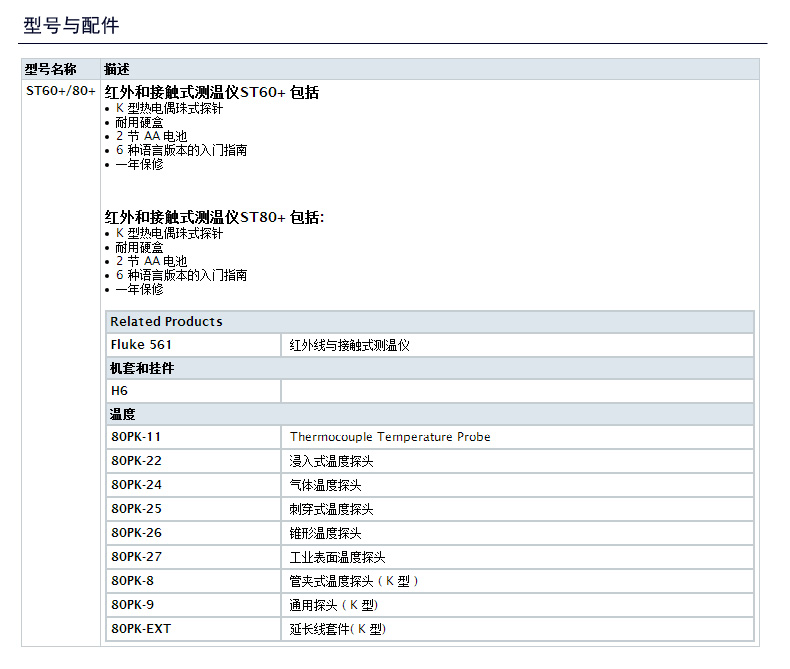Viewport: 790px width, 669px height.
Task: Click the ST60+/80+ model name cell
Action: (x=61, y=92)
